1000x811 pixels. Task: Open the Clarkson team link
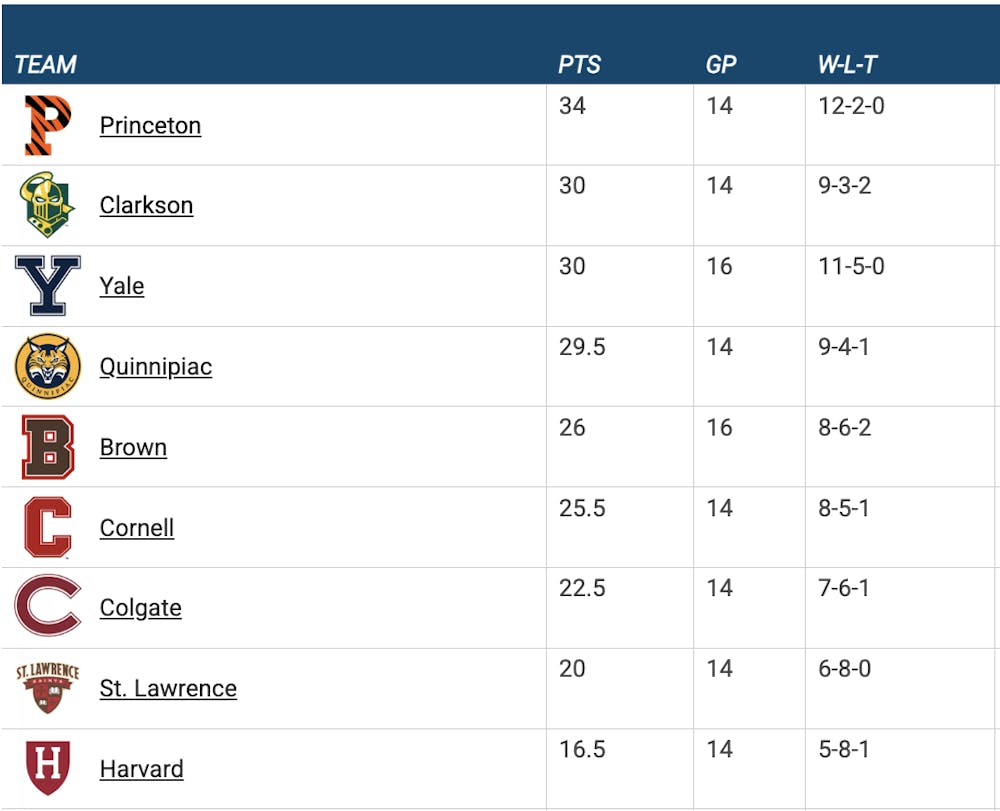146,205
